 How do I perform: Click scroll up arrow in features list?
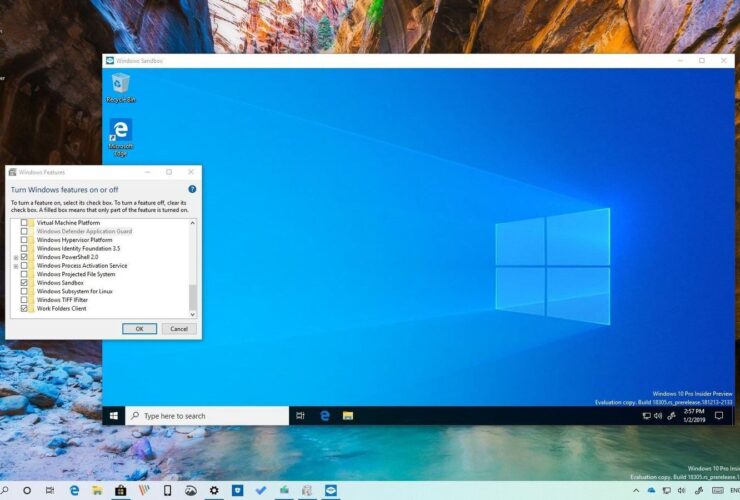click(193, 223)
